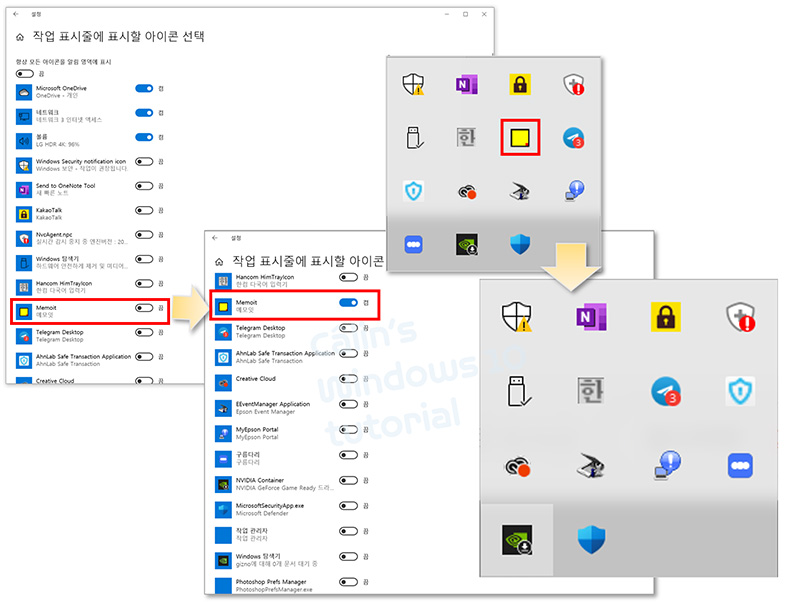The height and width of the screenshot is (611, 800).
Task: Enable Send to OneNote Tool toggle
Action: 144,186
